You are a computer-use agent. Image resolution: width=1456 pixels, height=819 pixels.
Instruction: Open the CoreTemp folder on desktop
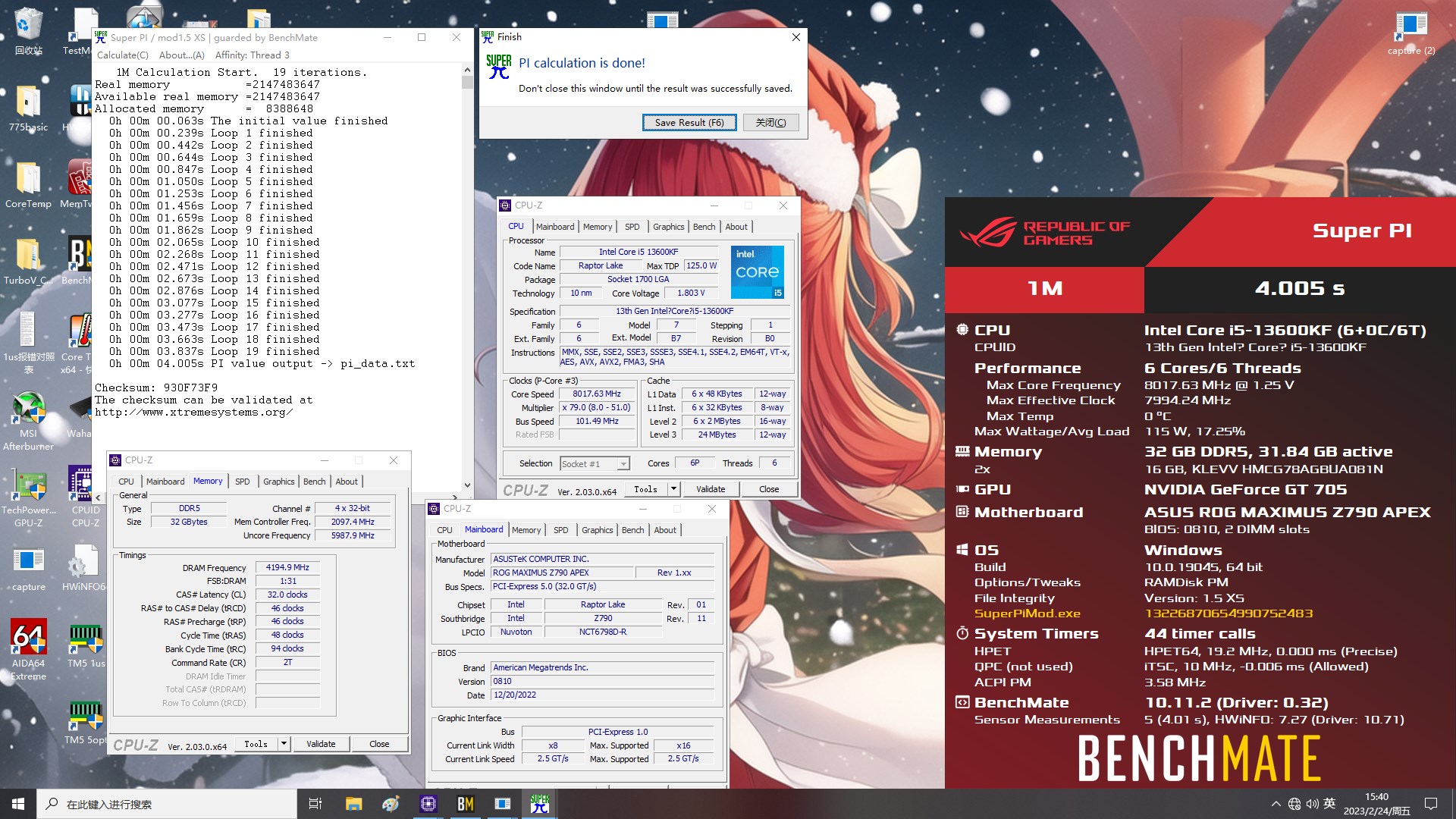click(28, 184)
